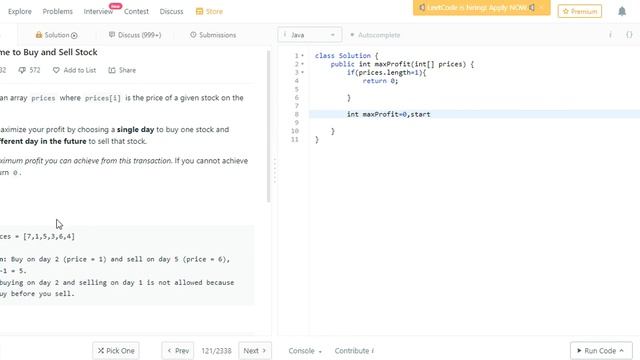Click the LeetCode hiring banner

482,8
